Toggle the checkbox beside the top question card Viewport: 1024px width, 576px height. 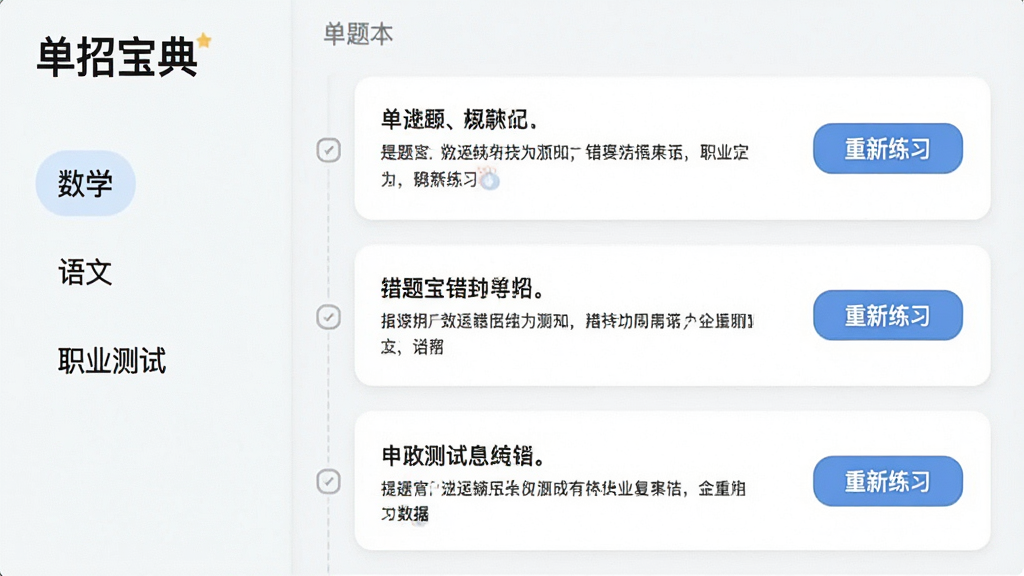tap(328, 150)
